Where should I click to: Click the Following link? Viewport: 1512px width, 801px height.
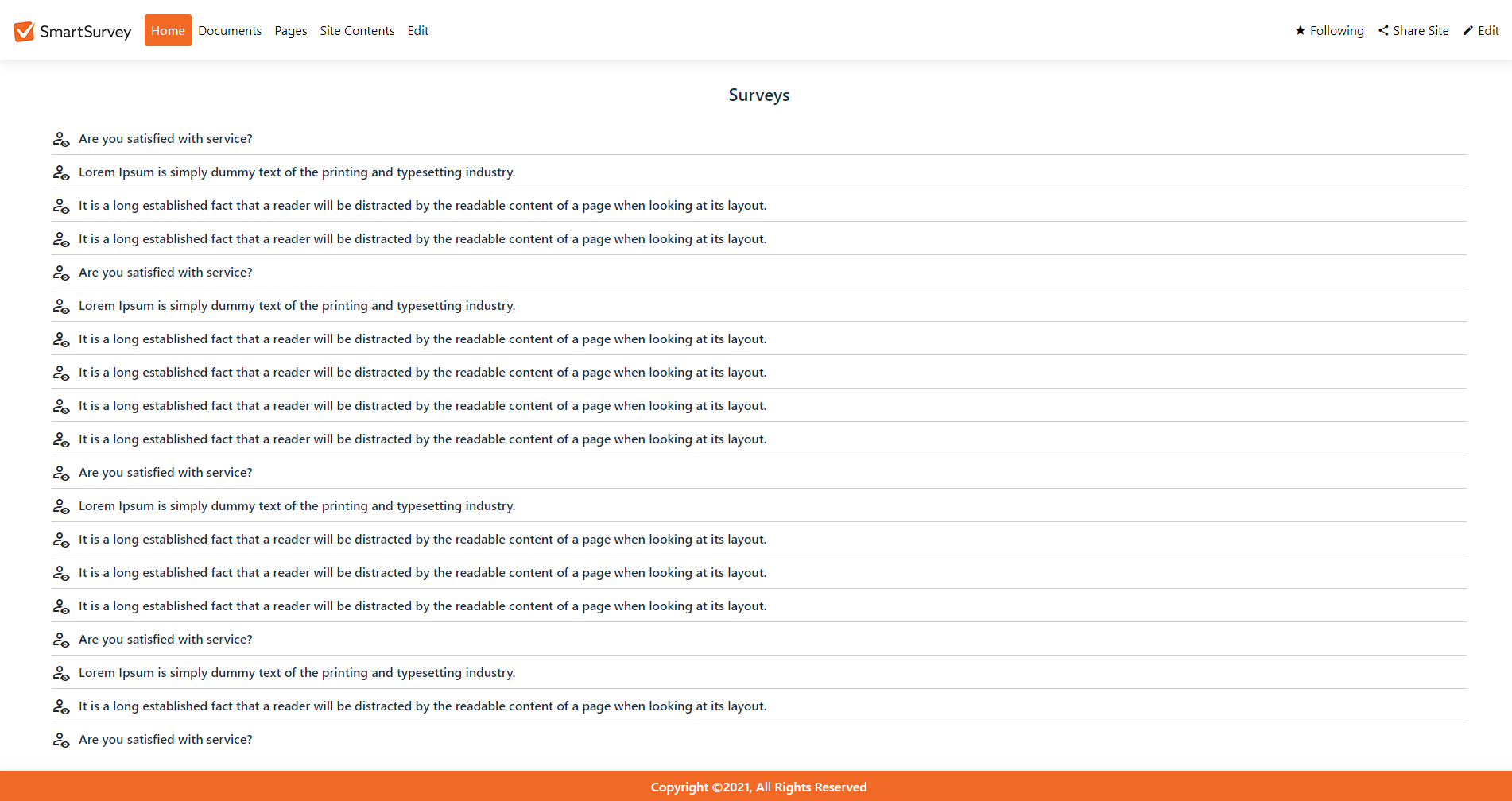click(1337, 30)
